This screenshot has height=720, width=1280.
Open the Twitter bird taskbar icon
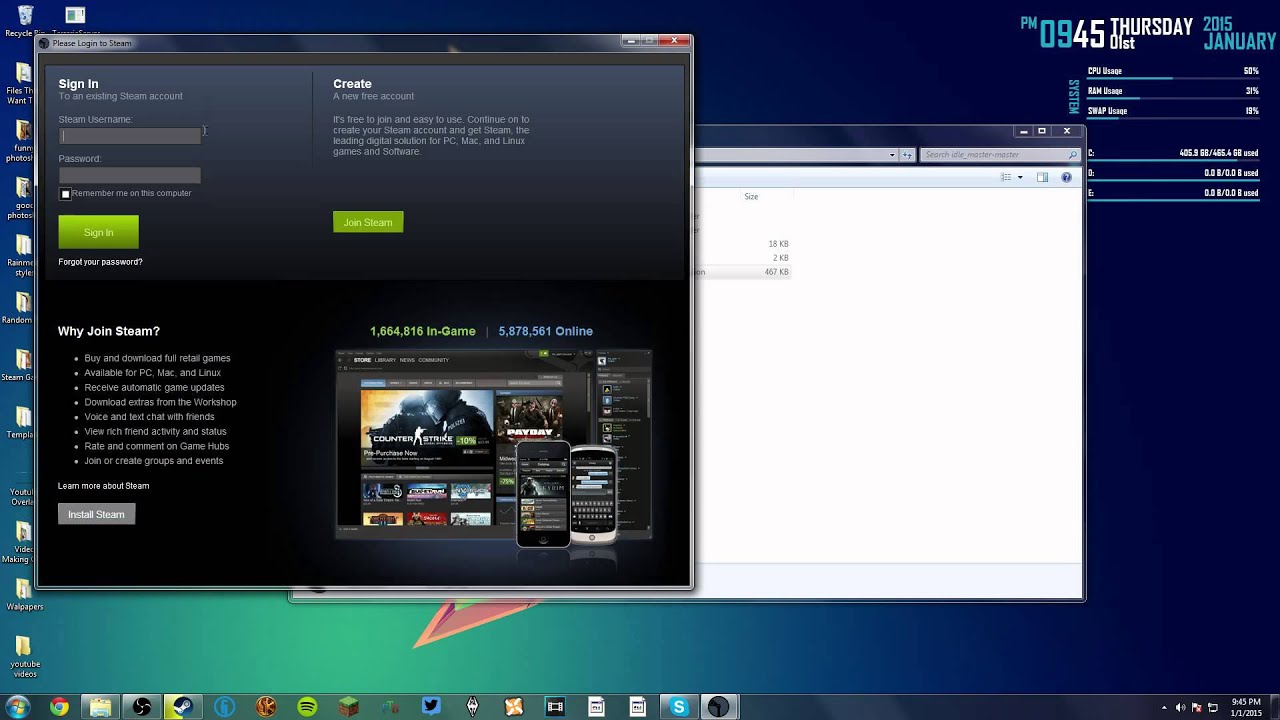coord(431,706)
